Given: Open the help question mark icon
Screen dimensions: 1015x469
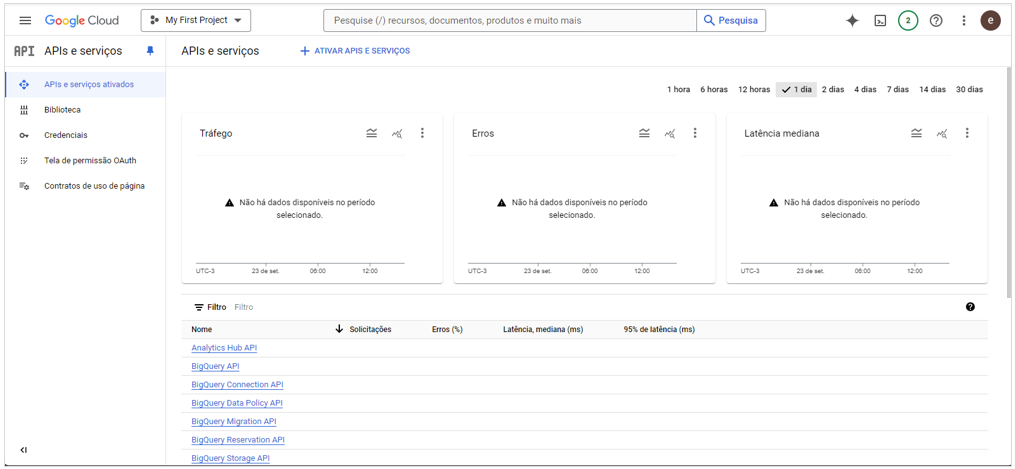Looking at the screenshot, I should point(936,20).
